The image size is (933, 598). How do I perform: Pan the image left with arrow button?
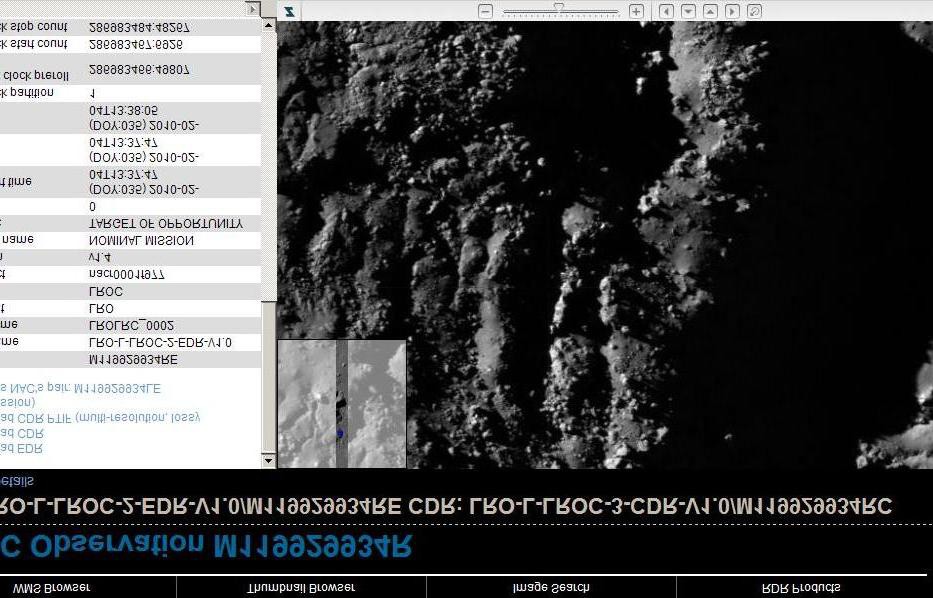click(x=667, y=11)
